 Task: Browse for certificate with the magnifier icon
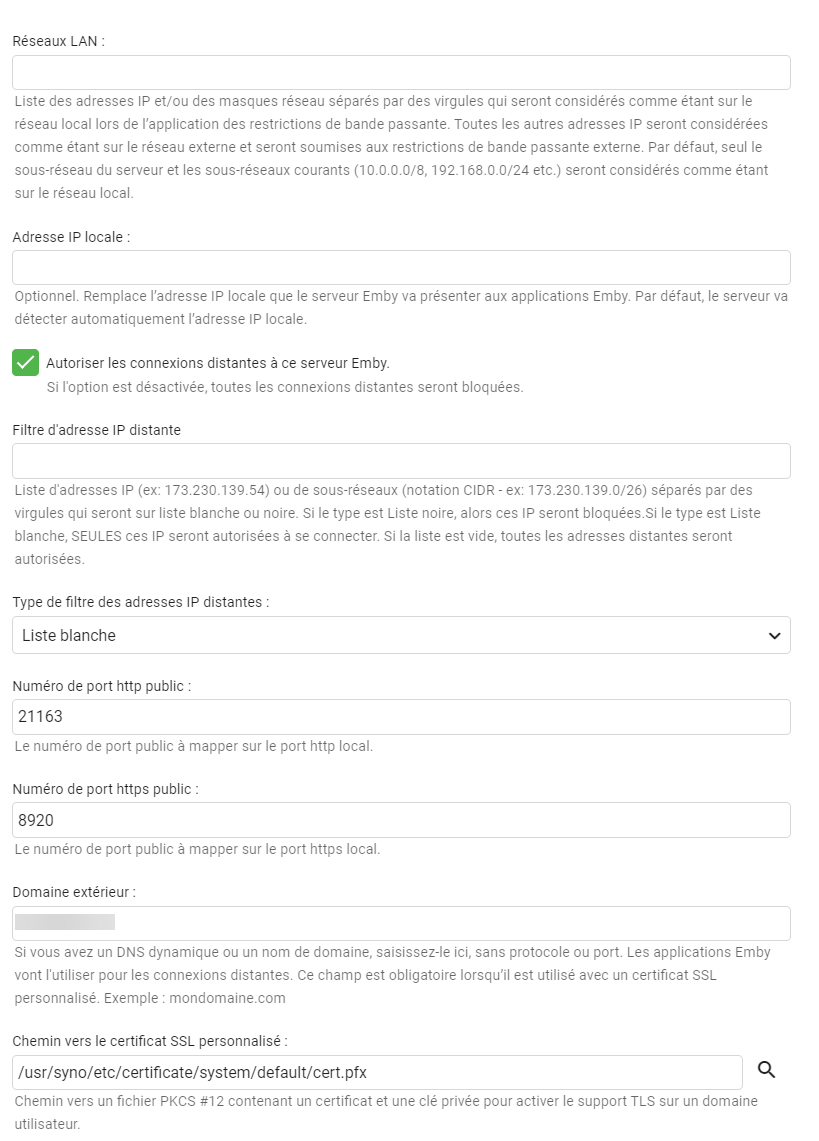coord(767,1070)
